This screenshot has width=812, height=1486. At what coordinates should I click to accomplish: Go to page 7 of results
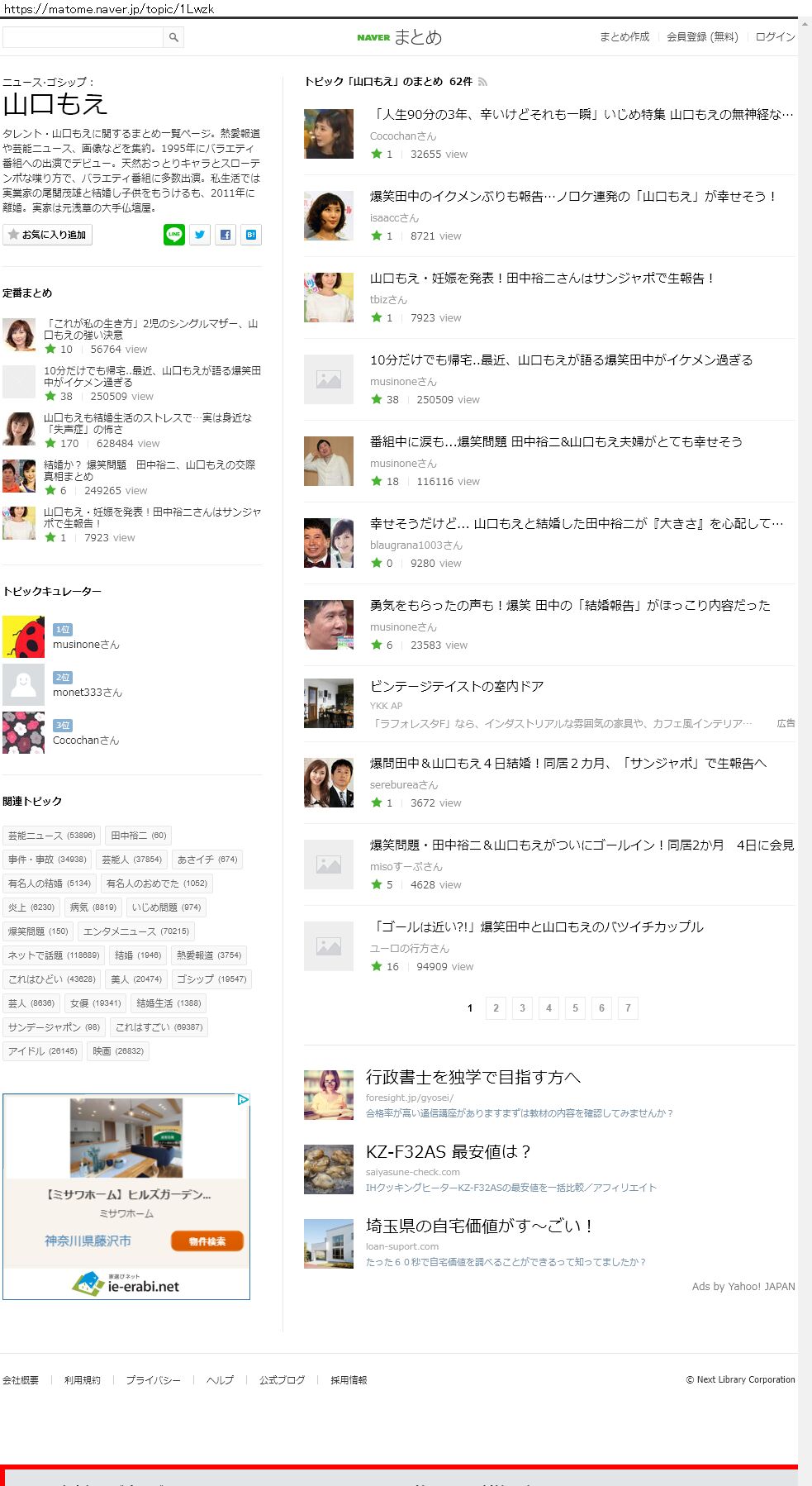[628, 1007]
